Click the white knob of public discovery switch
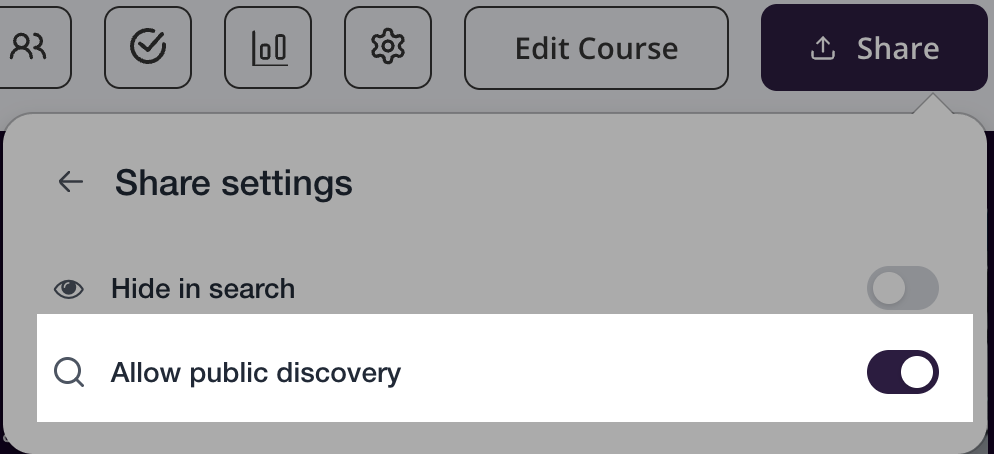Viewport: 994px width, 454px height. click(x=918, y=373)
